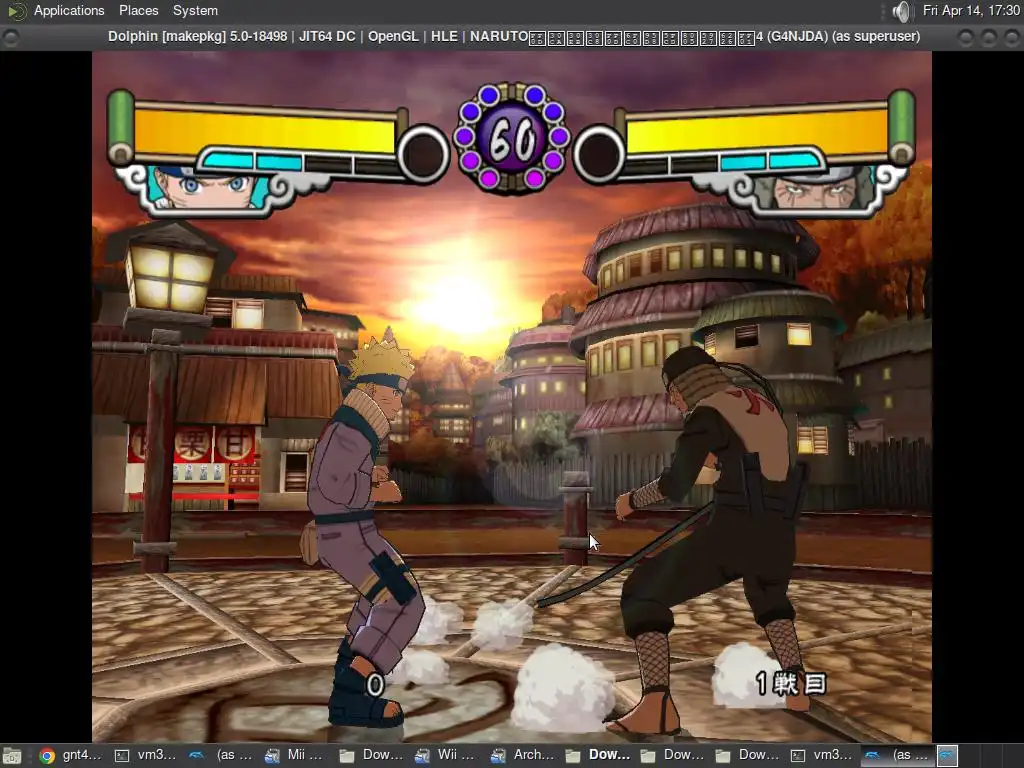Click the icon-only Dolphin button ending the taskbar
Image resolution: width=1024 pixels, height=768 pixels.
(x=948, y=756)
